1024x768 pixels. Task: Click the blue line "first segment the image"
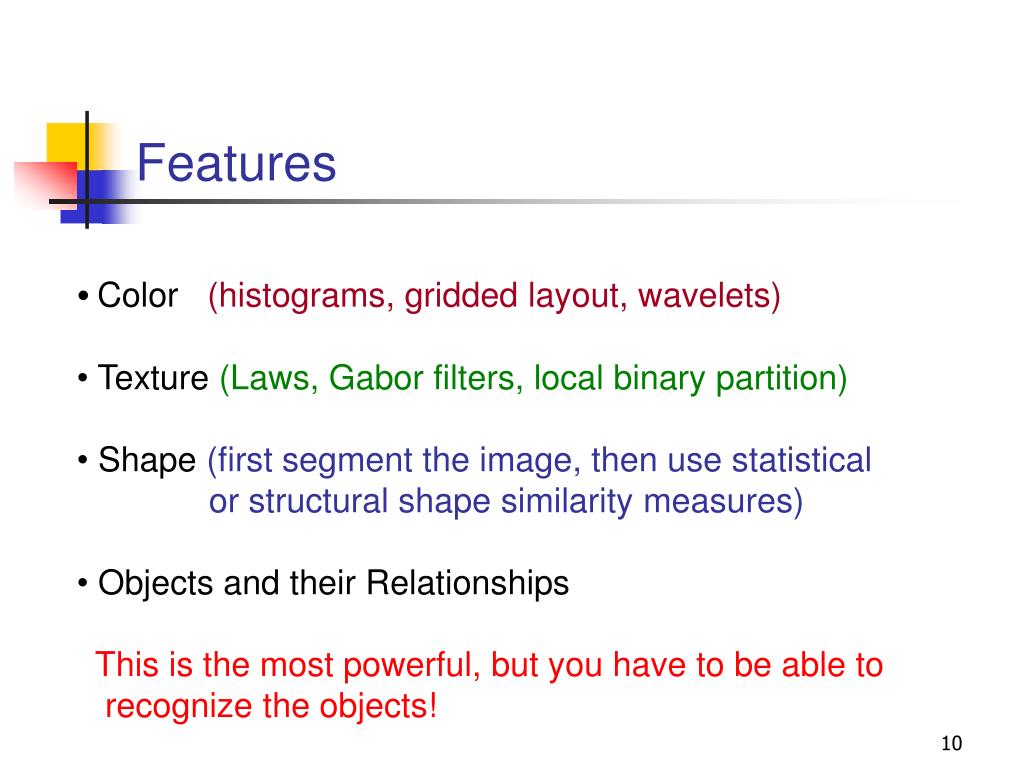click(x=540, y=461)
